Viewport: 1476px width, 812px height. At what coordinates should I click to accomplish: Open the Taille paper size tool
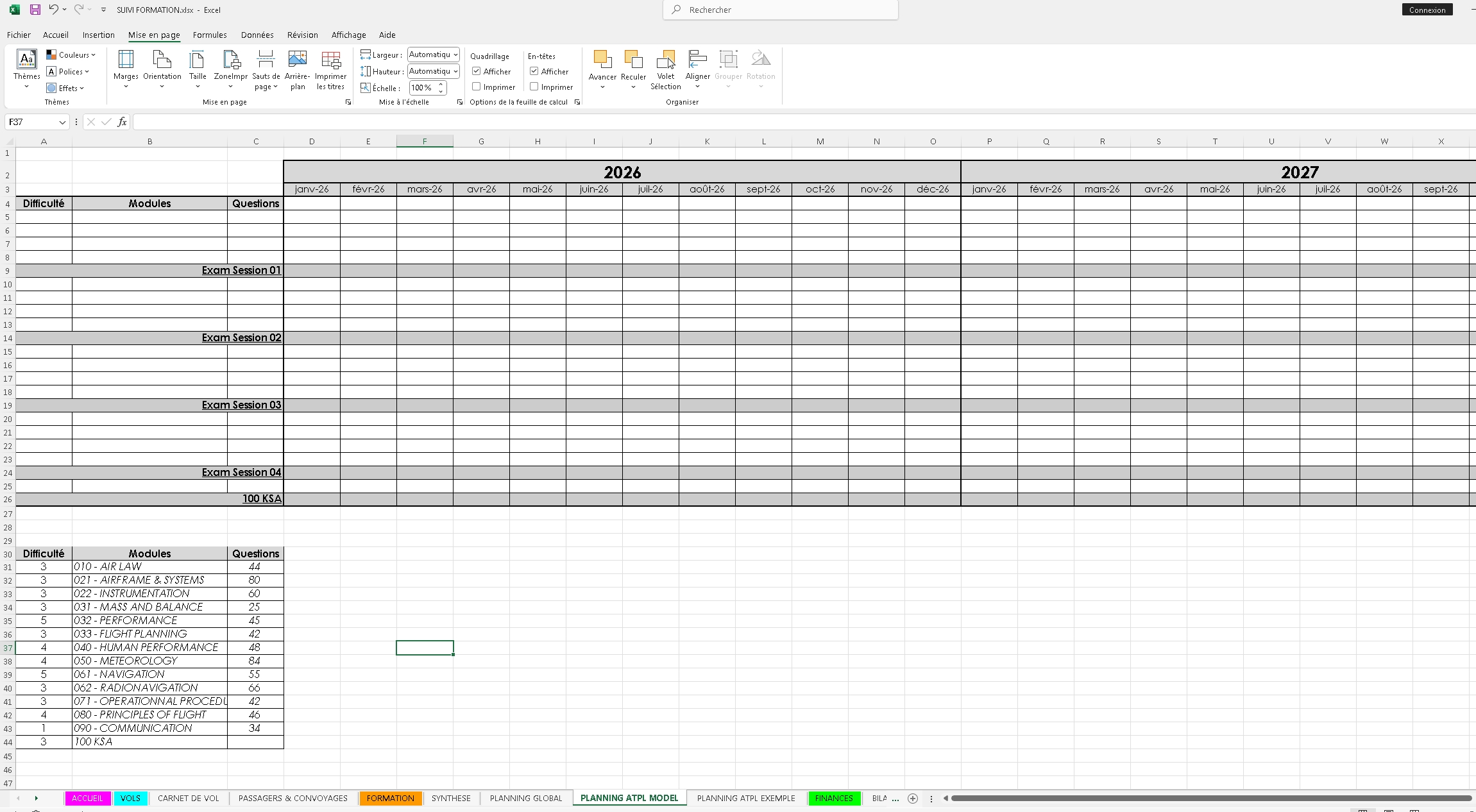[198, 69]
